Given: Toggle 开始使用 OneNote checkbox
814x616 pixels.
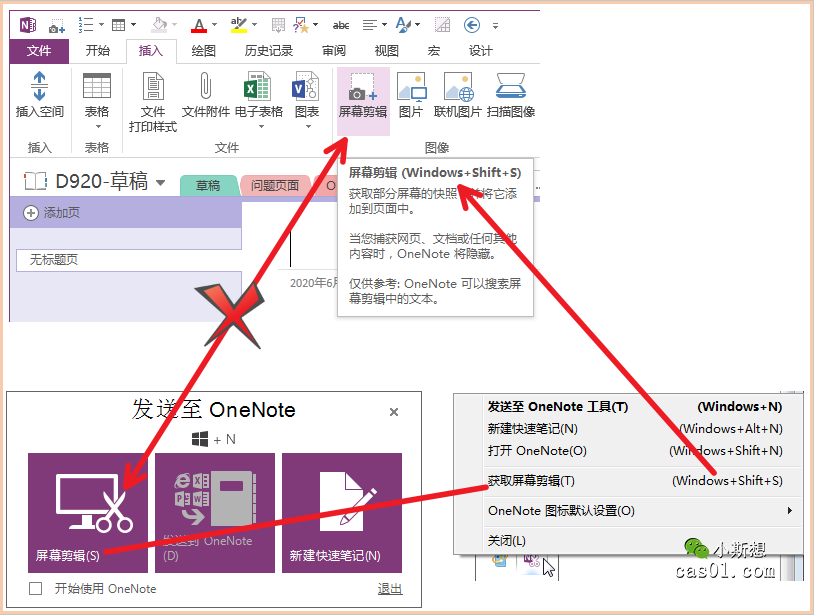Looking at the screenshot, I should tap(36, 588).
